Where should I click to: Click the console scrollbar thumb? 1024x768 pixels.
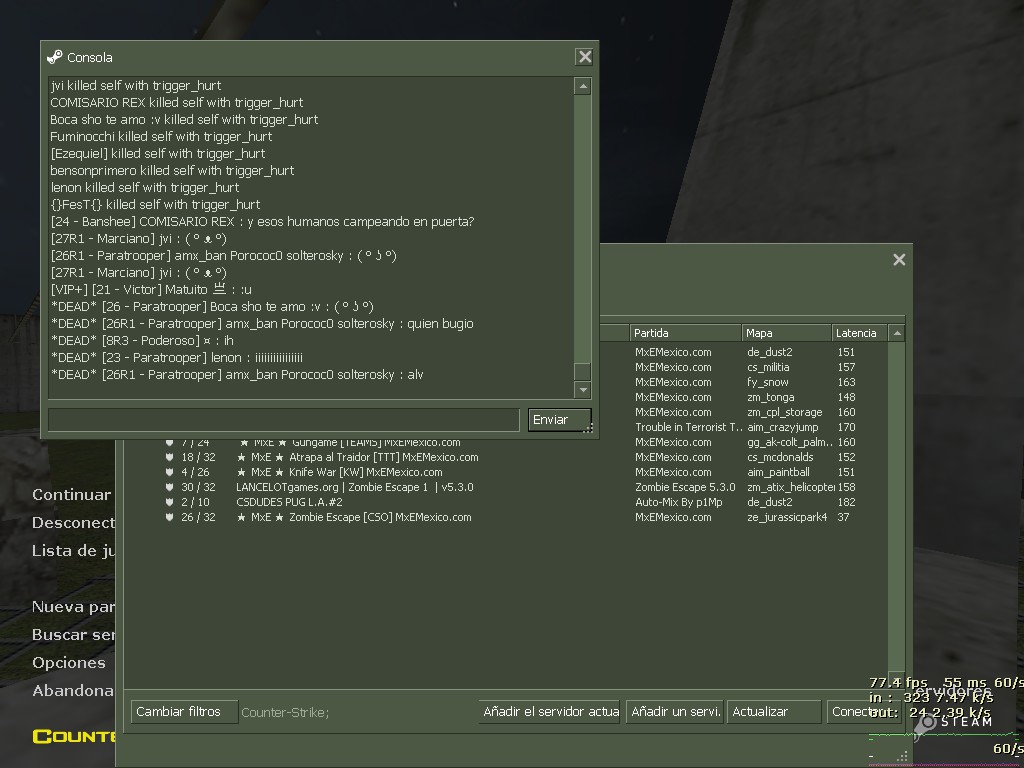(583, 372)
